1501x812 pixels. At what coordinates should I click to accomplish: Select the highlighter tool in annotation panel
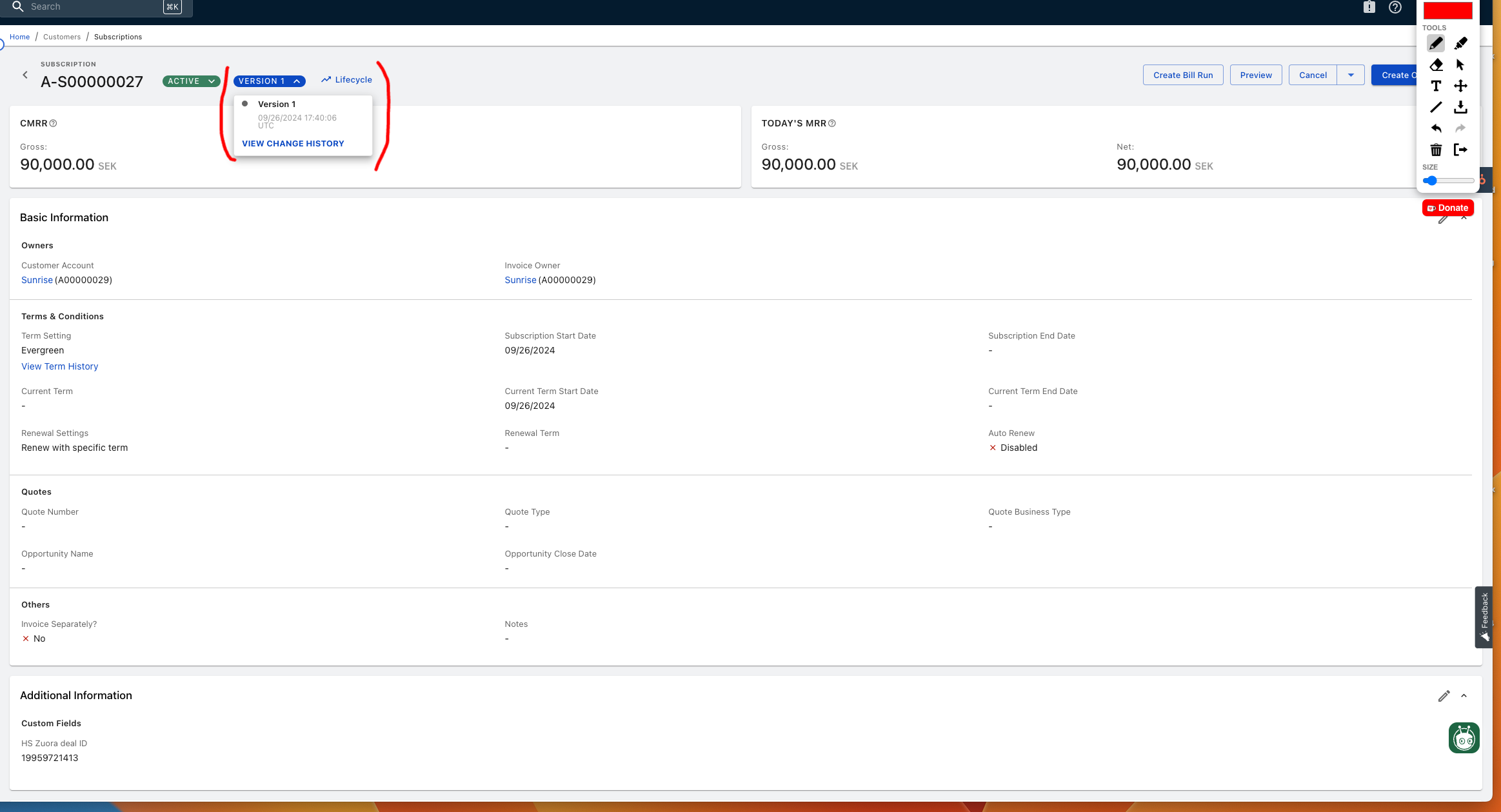pyautogui.click(x=1460, y=43)
